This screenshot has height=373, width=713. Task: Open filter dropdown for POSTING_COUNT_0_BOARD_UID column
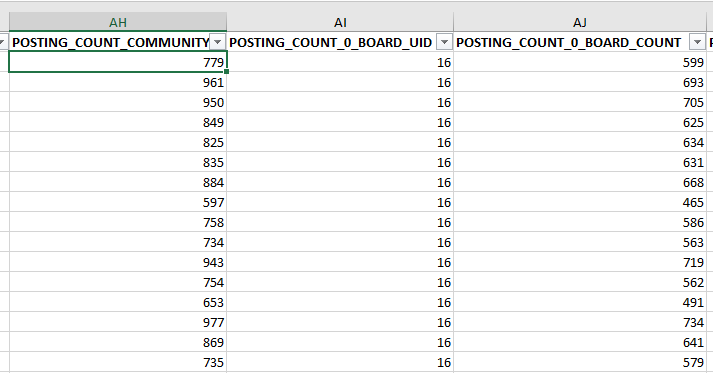pyautogui.click(x=444, y=42)
